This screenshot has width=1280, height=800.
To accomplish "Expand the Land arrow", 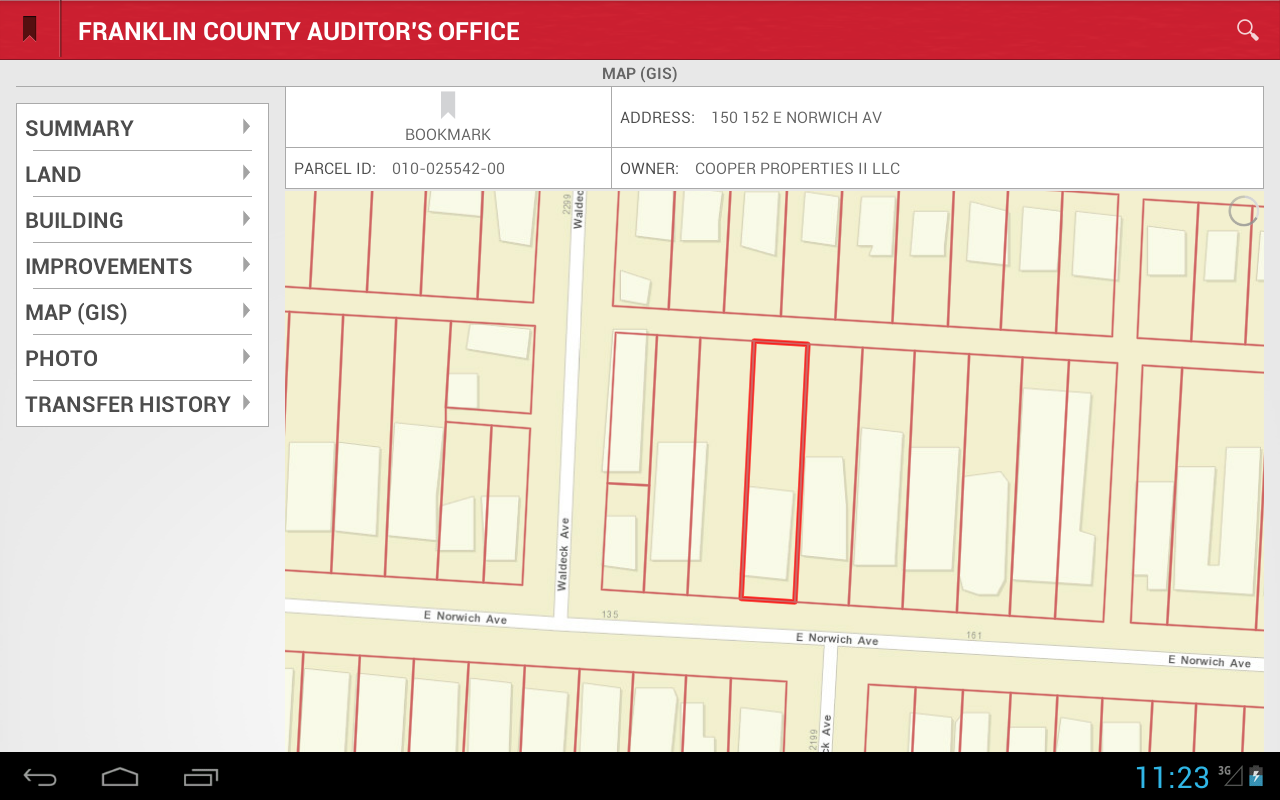I will 246,173.
